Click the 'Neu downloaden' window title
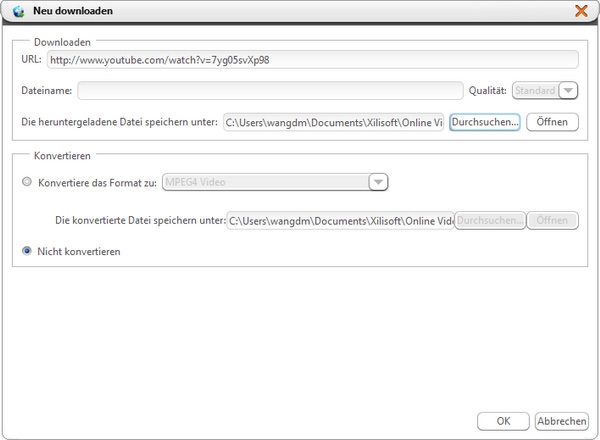This screenshot has height=440, width=600. (73, 11)
